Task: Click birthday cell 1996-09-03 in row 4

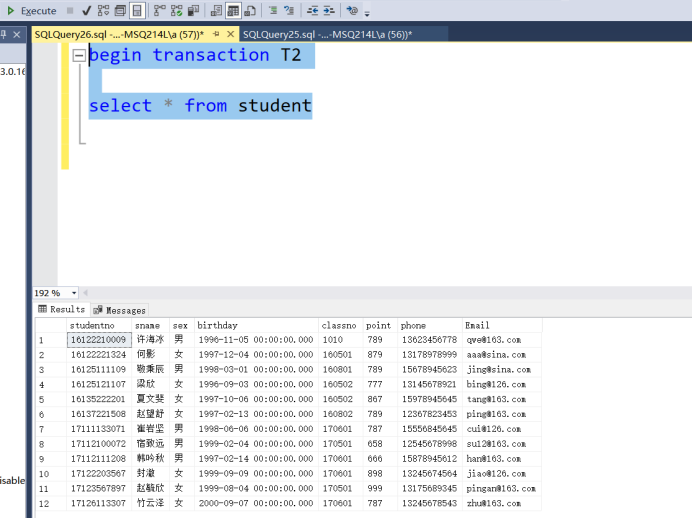Action: [256, 384]
